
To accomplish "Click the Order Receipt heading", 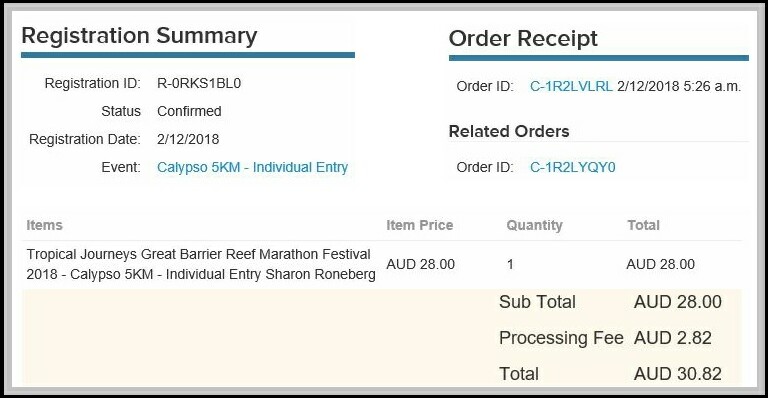I will pos(523,38).
